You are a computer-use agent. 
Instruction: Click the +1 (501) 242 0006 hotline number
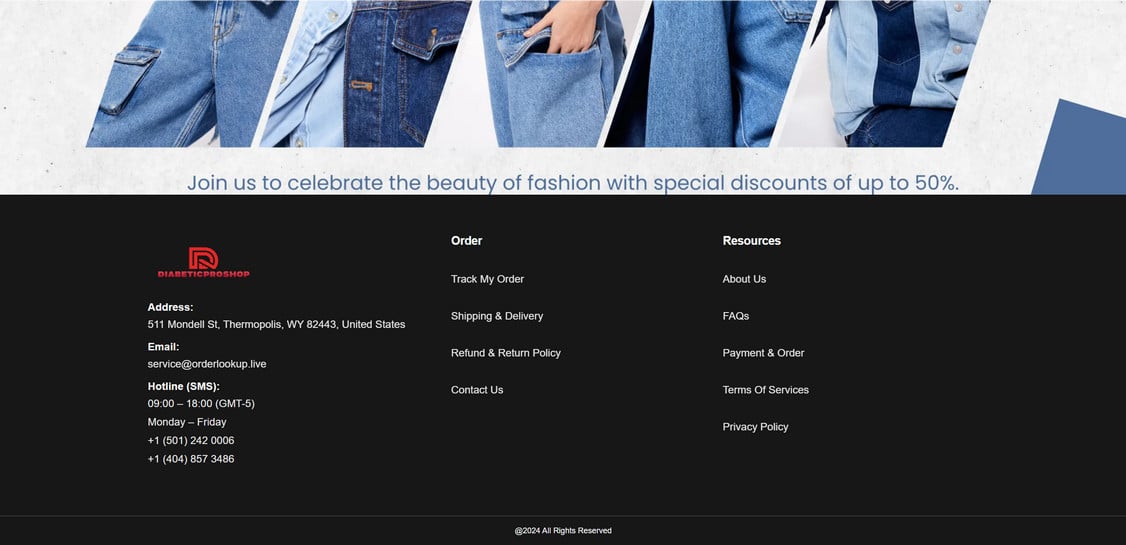(x=191, y=440)
